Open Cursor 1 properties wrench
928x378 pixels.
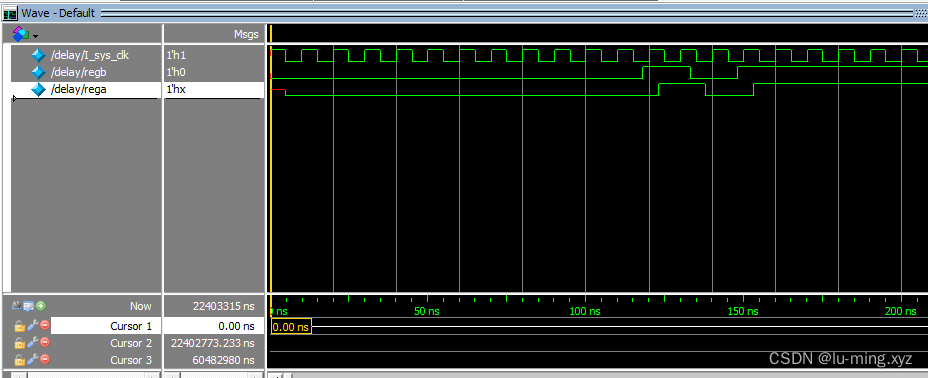pyautogui.click(x=32, y=326)
